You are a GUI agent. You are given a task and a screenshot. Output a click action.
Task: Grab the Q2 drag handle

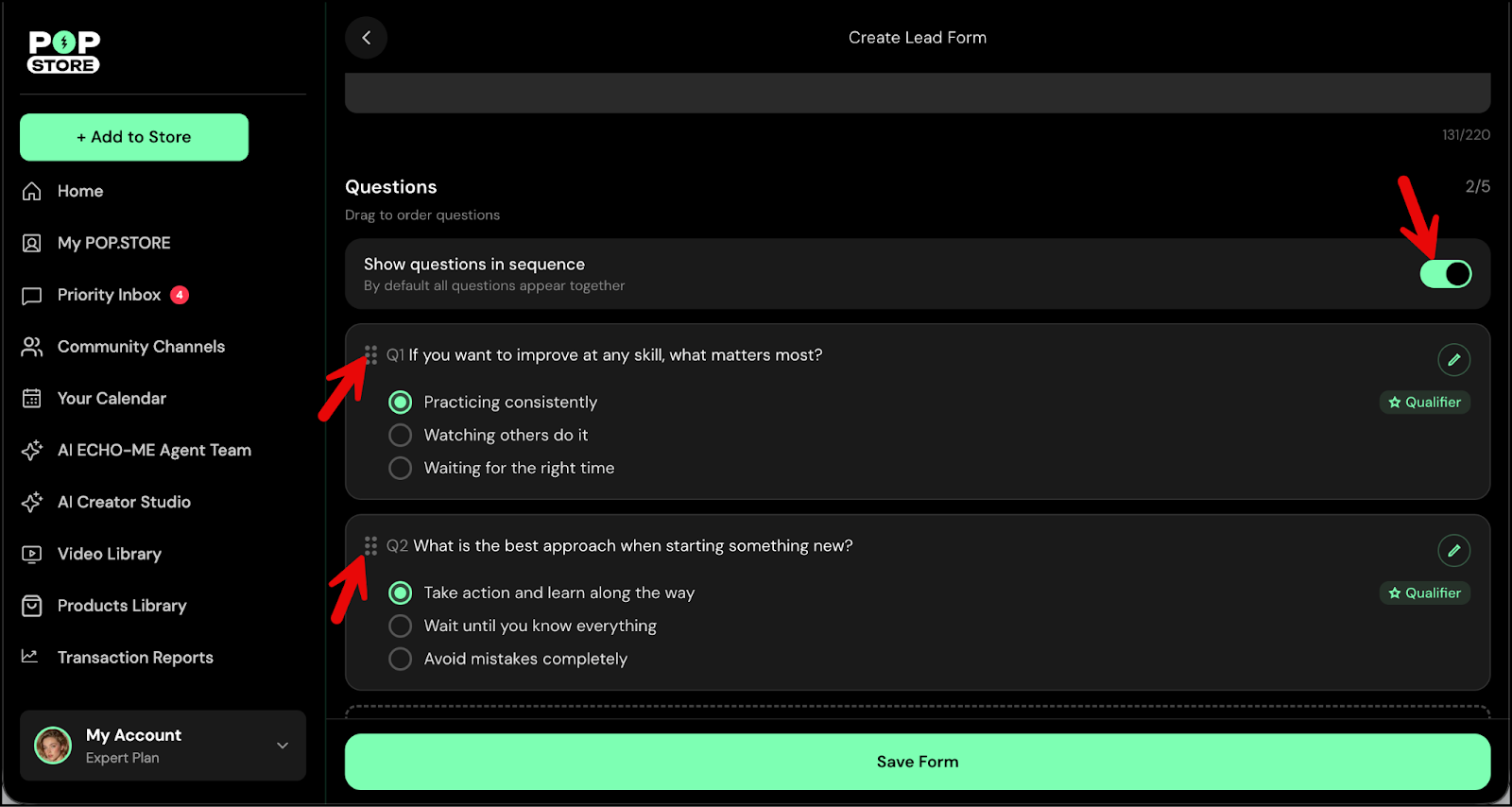click(x=370, y=546)
